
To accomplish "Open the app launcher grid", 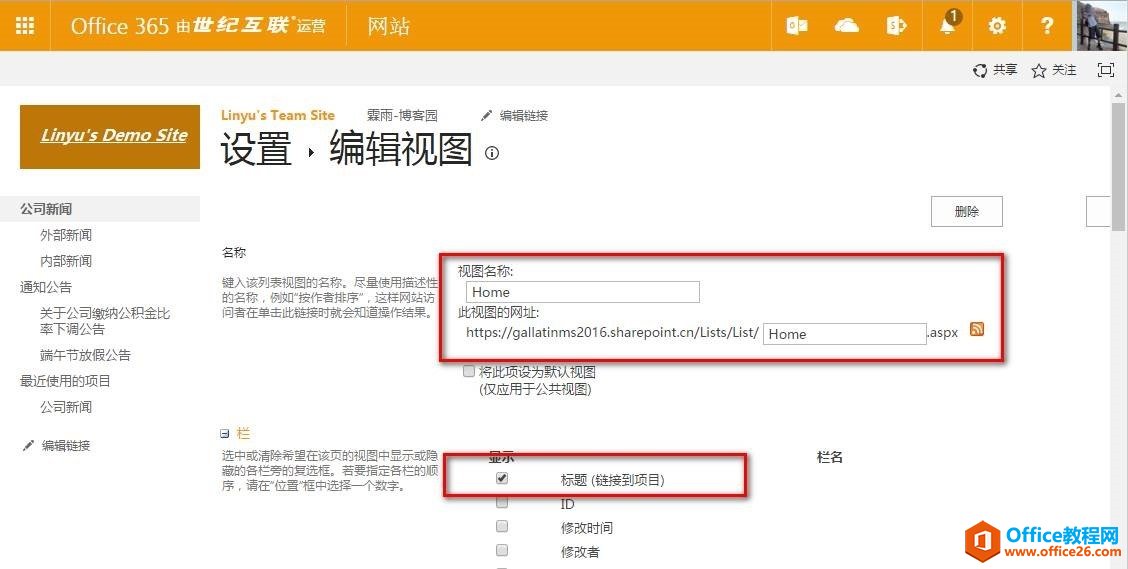I will tap(25, 26).
